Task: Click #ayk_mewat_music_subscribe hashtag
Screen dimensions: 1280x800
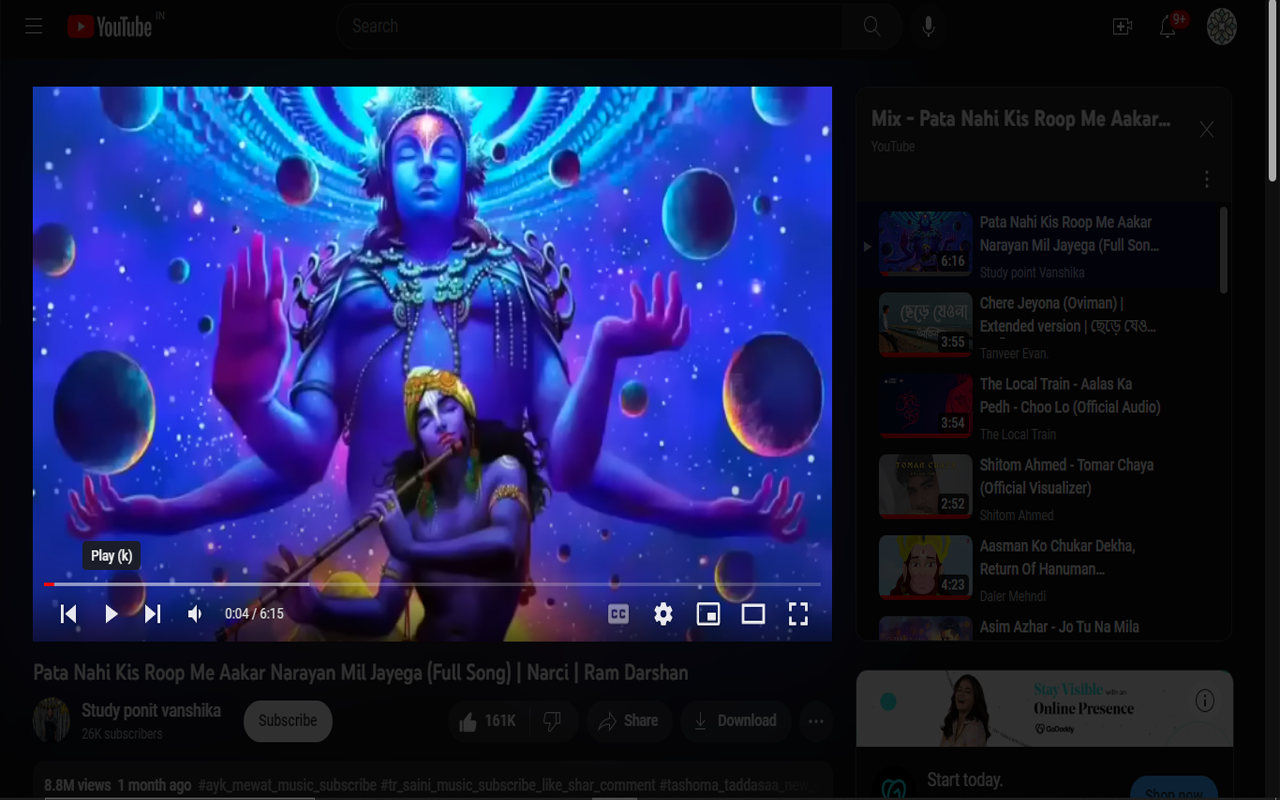Action: pos(287,785)
